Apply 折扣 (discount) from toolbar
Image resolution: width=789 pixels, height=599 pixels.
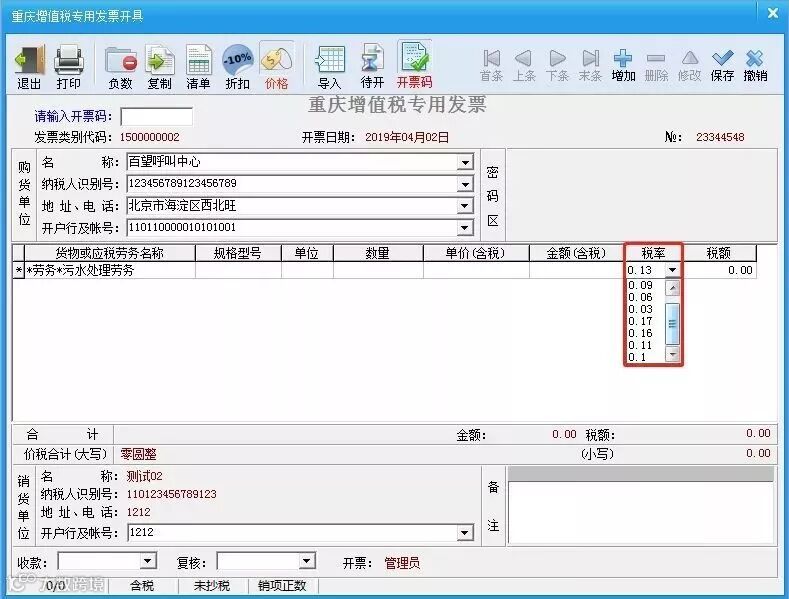point(238,67)
